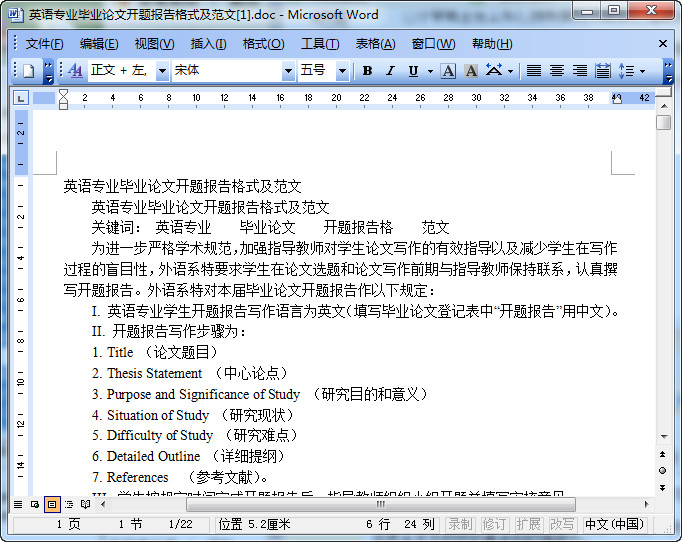This screenshot has width=682, height=542.
Task: Open the 帮助(H) menu
Action: coord(492,44)
